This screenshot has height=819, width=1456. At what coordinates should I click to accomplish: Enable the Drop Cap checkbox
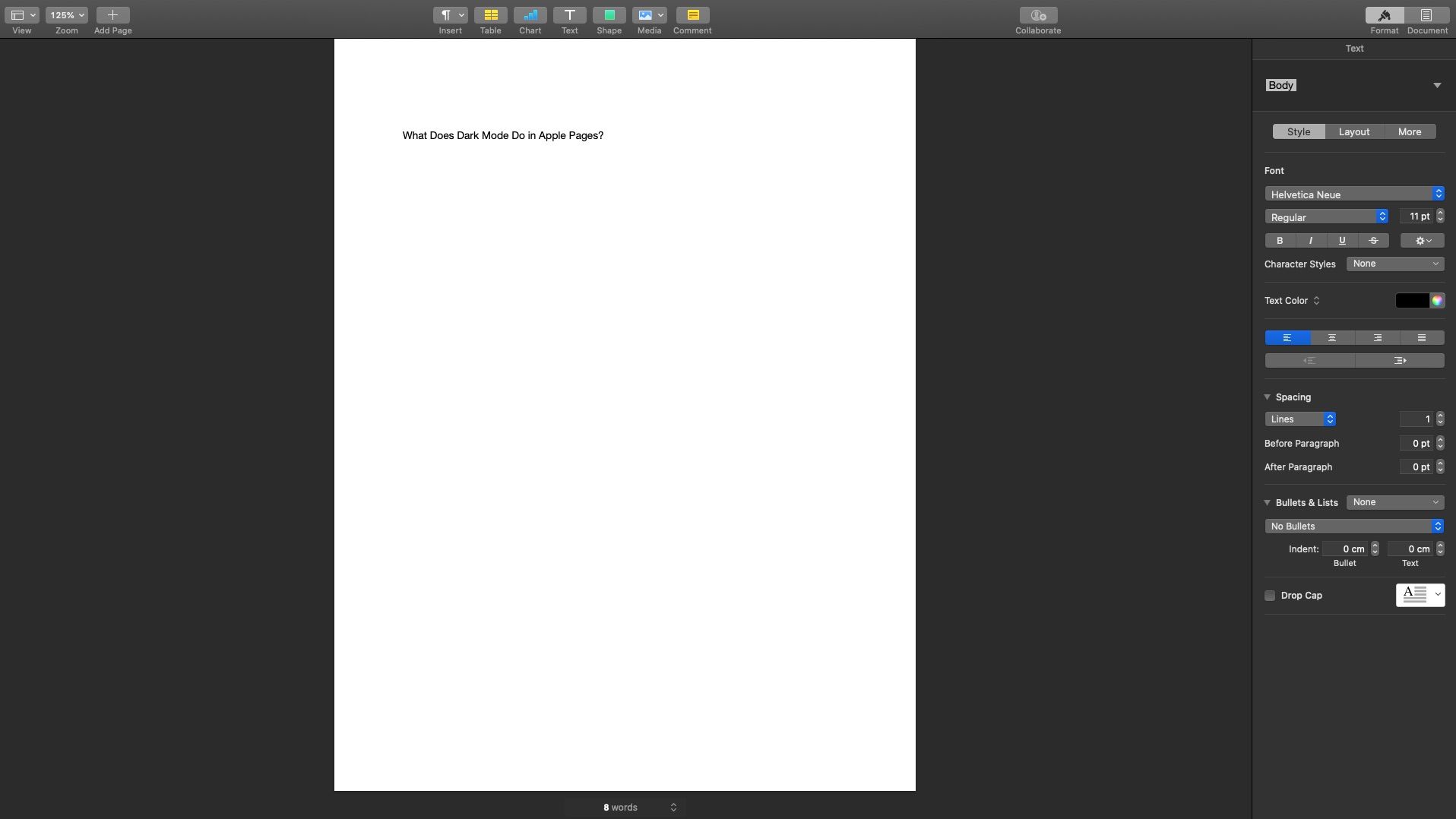[1270, 596]
